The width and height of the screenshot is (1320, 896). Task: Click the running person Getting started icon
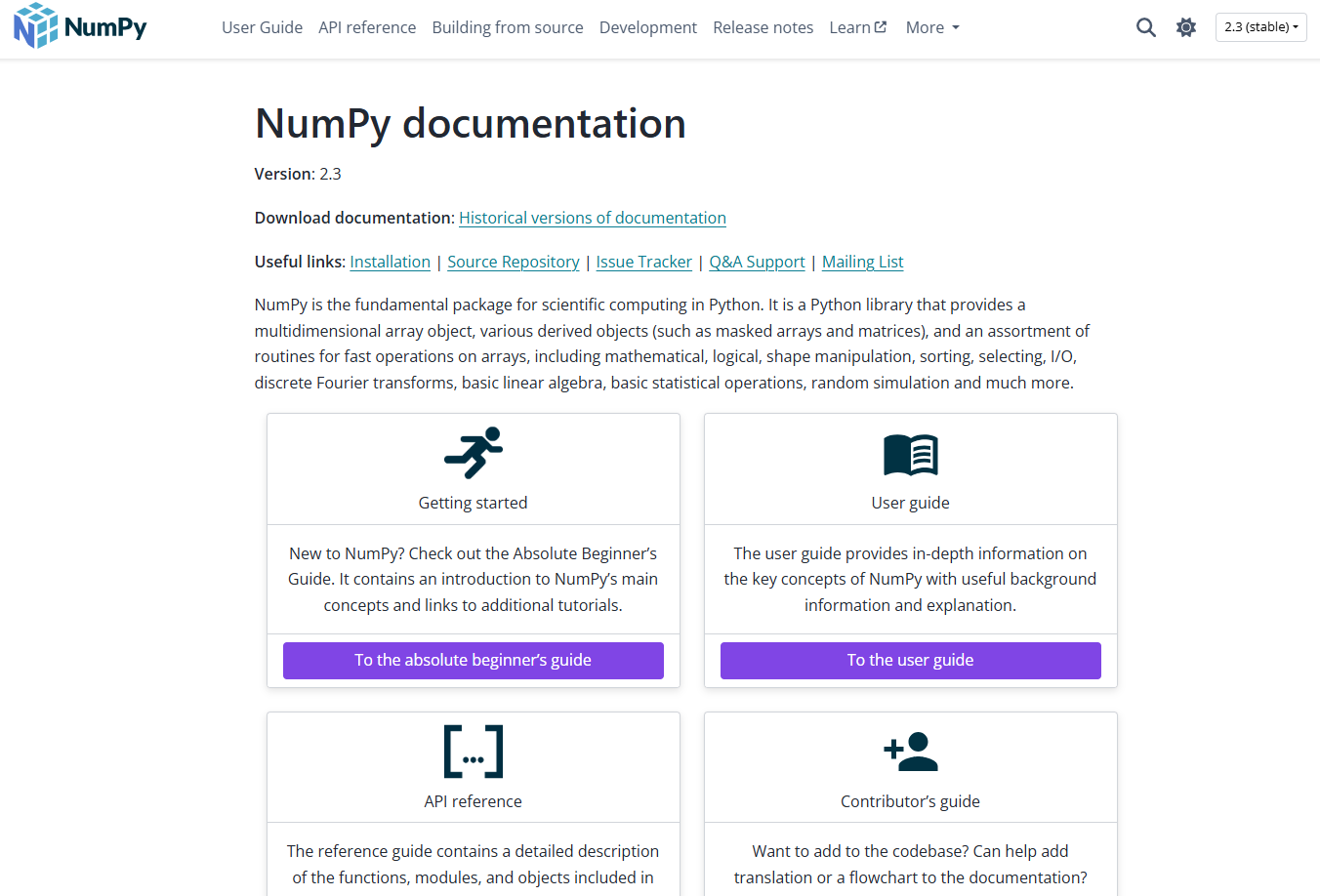[474, 453]
